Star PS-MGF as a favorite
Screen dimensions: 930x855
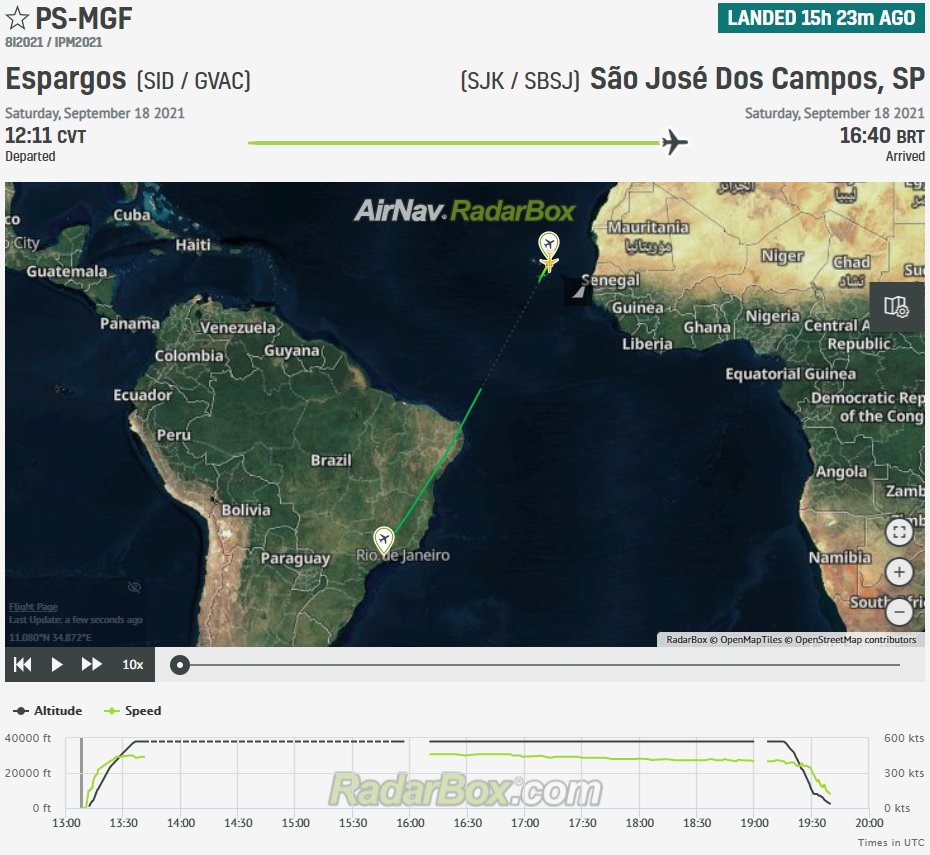pyautogui.click(x=17, y=18)
